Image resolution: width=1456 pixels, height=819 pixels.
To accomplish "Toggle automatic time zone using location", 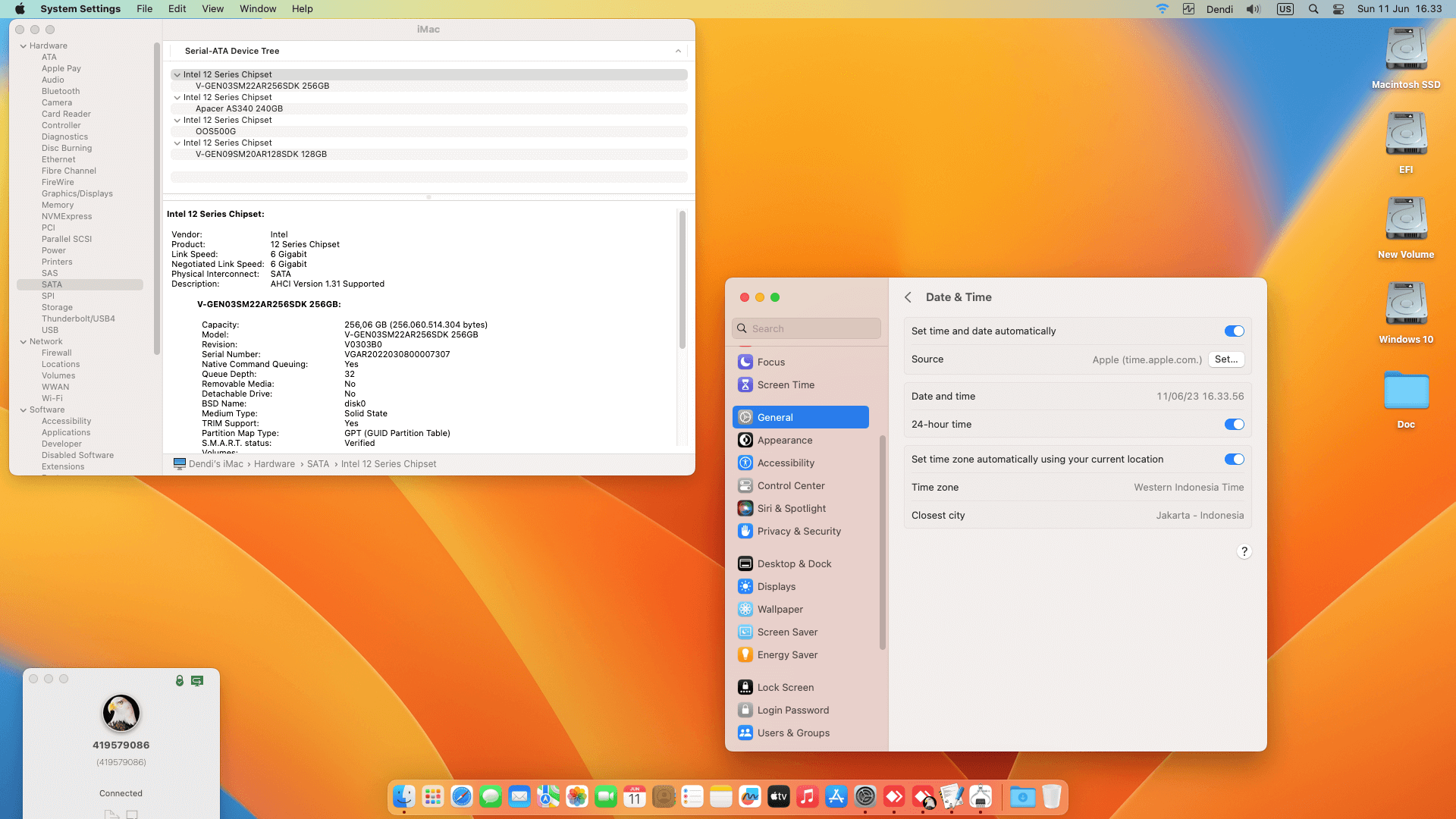I will 1234,460.
